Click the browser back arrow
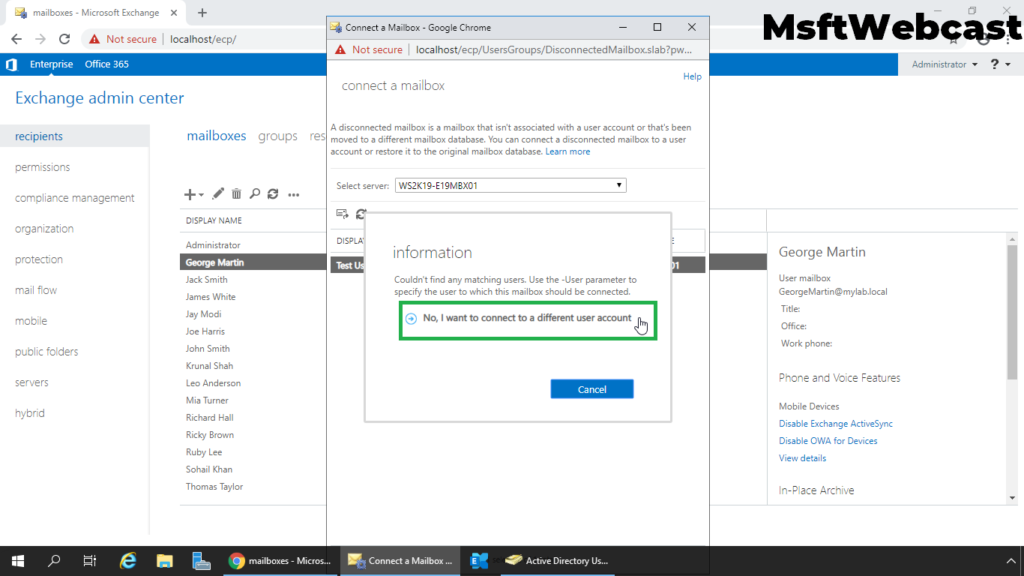 [x=16, y=39]
